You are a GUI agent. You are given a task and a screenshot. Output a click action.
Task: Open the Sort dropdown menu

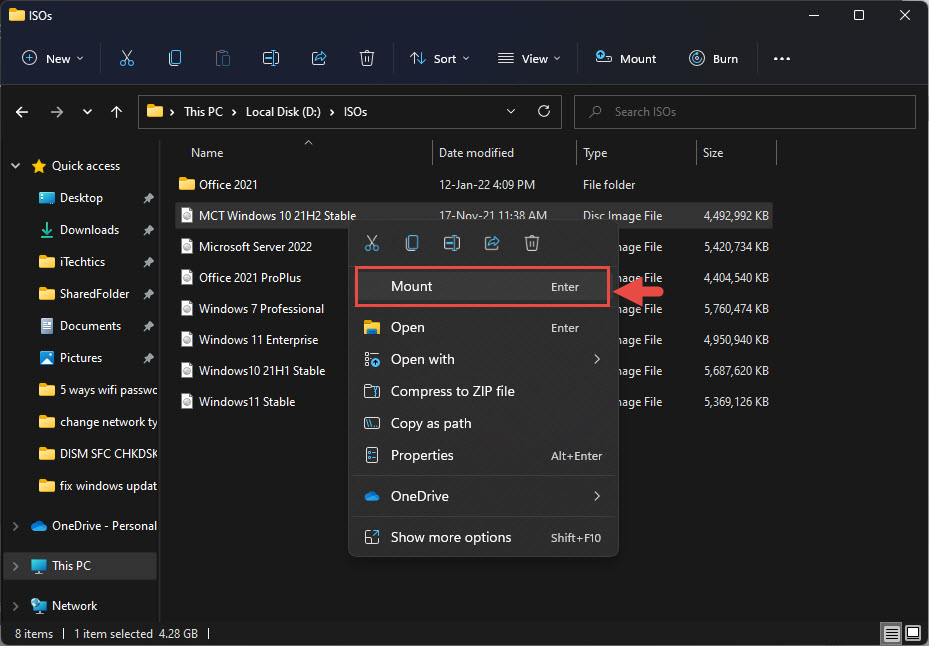[439, 58]
